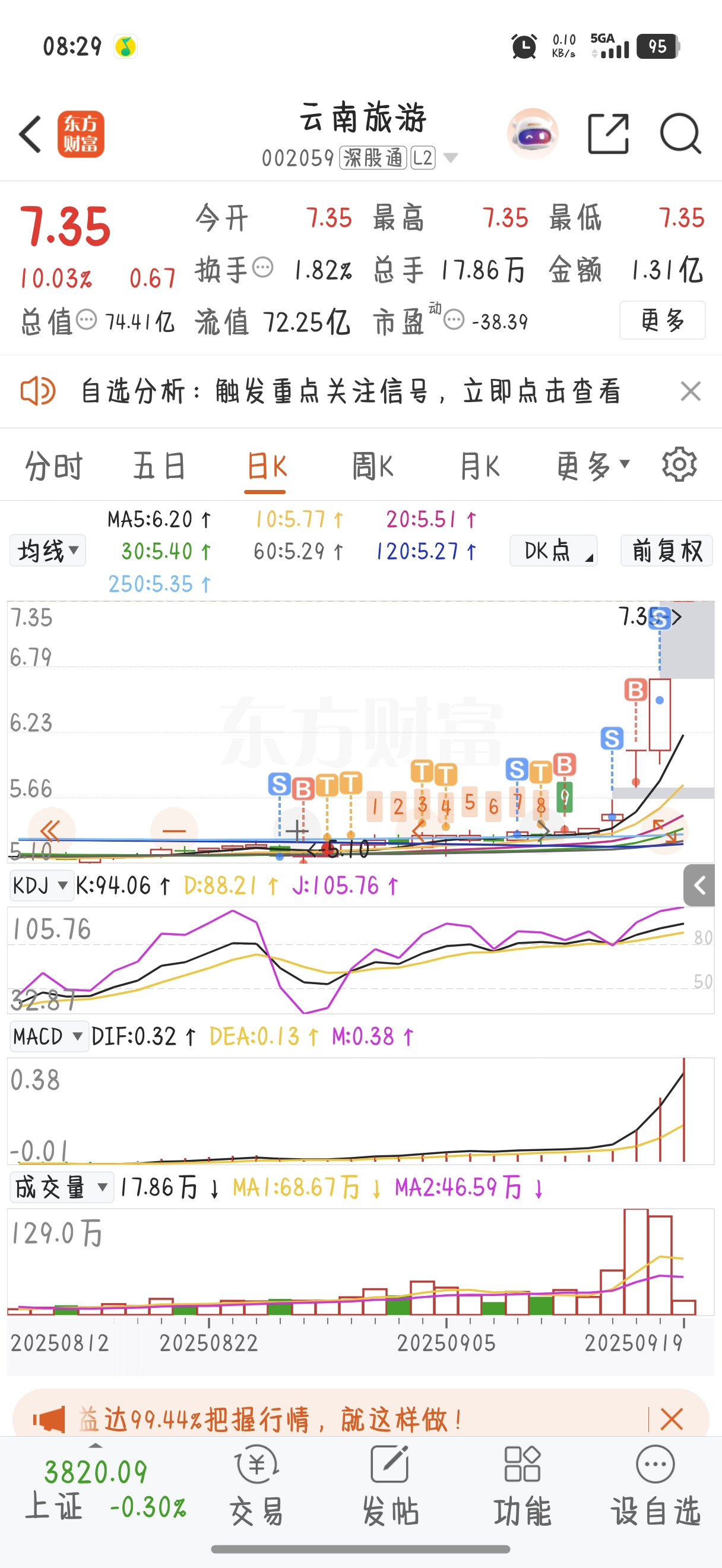
Task: Tap the B signal marker near latest candle
Action: (636, 690)
